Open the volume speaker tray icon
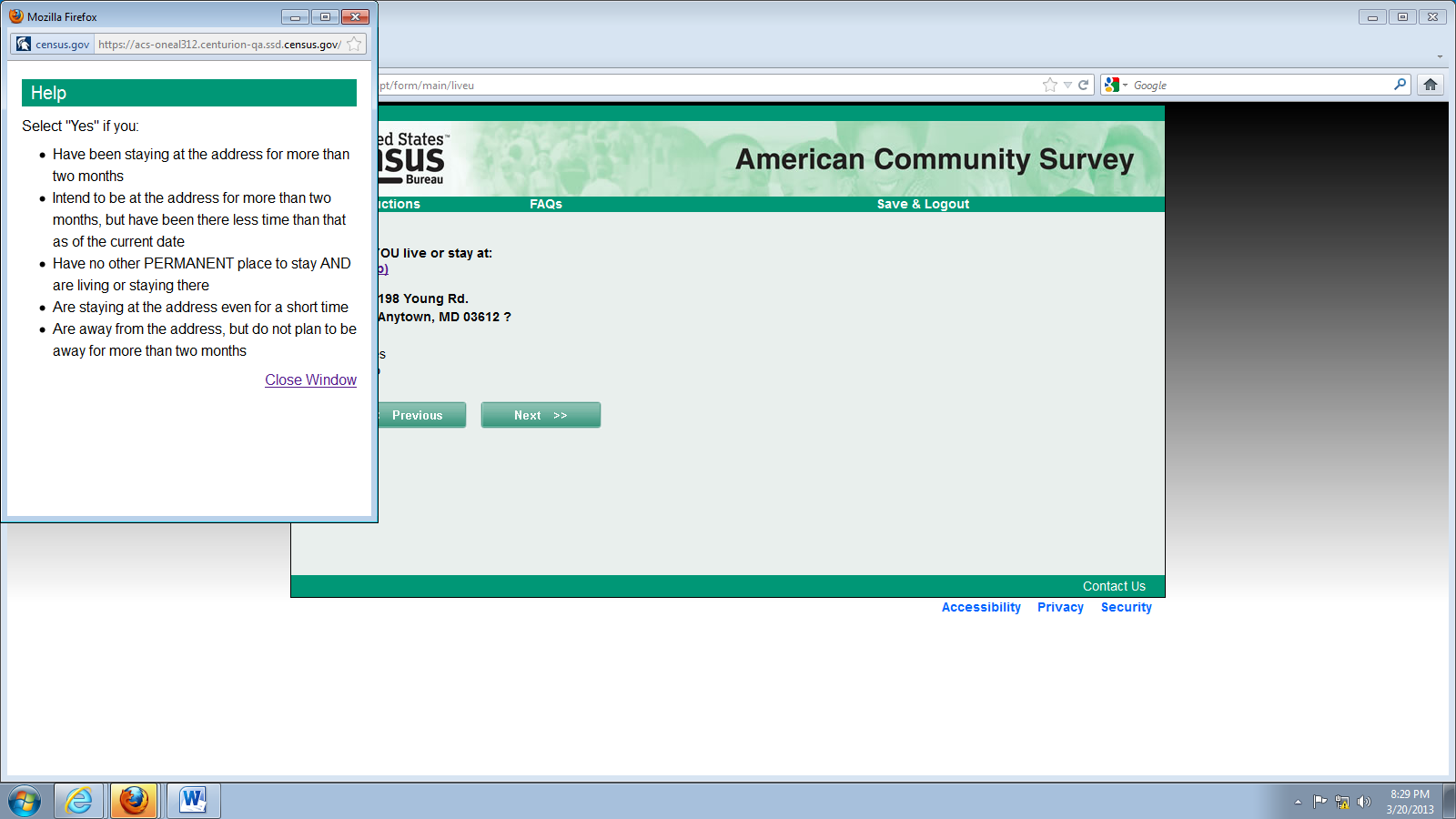 point(1363,802)
